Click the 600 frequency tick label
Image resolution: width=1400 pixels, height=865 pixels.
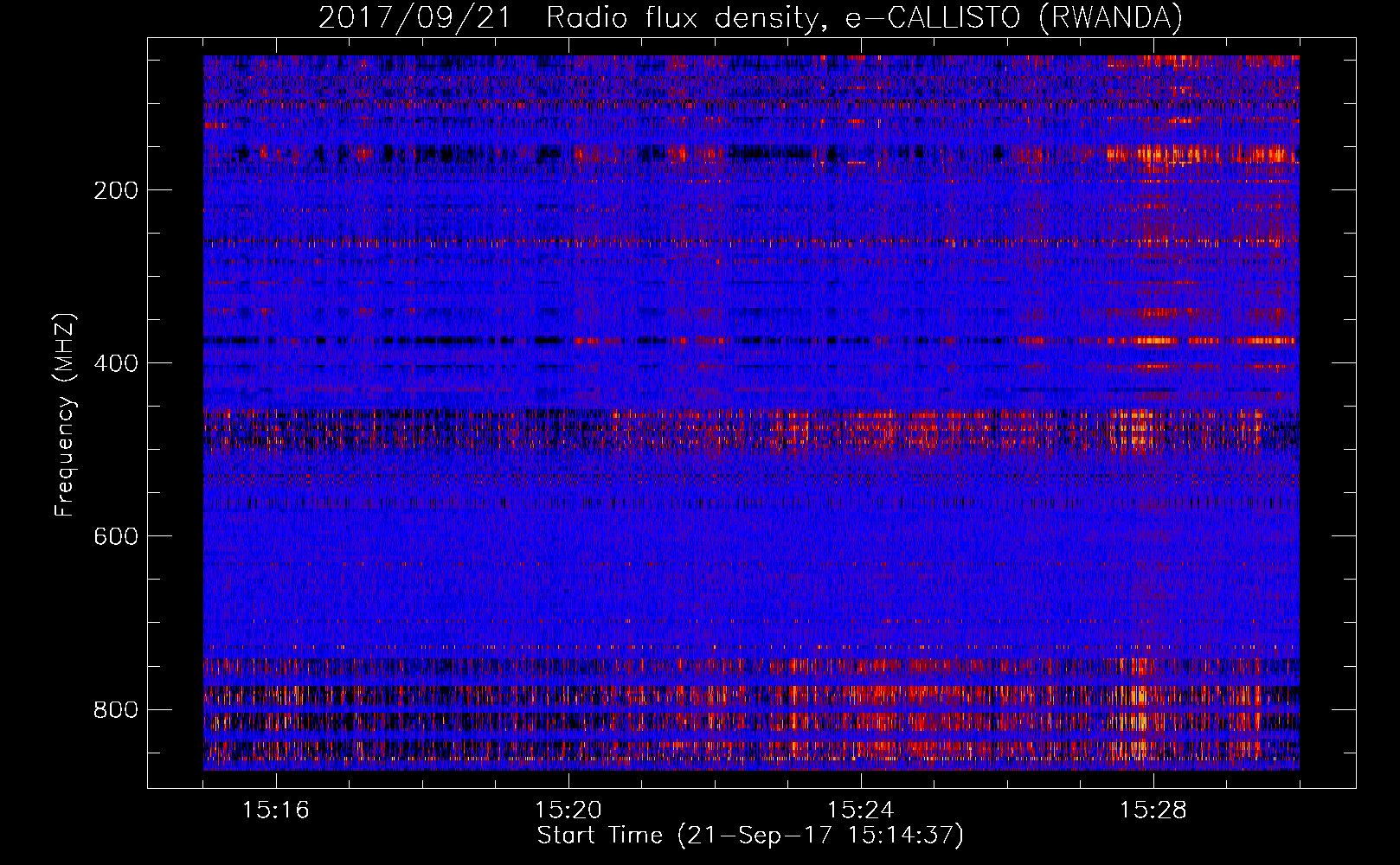[x=115, y=536]
